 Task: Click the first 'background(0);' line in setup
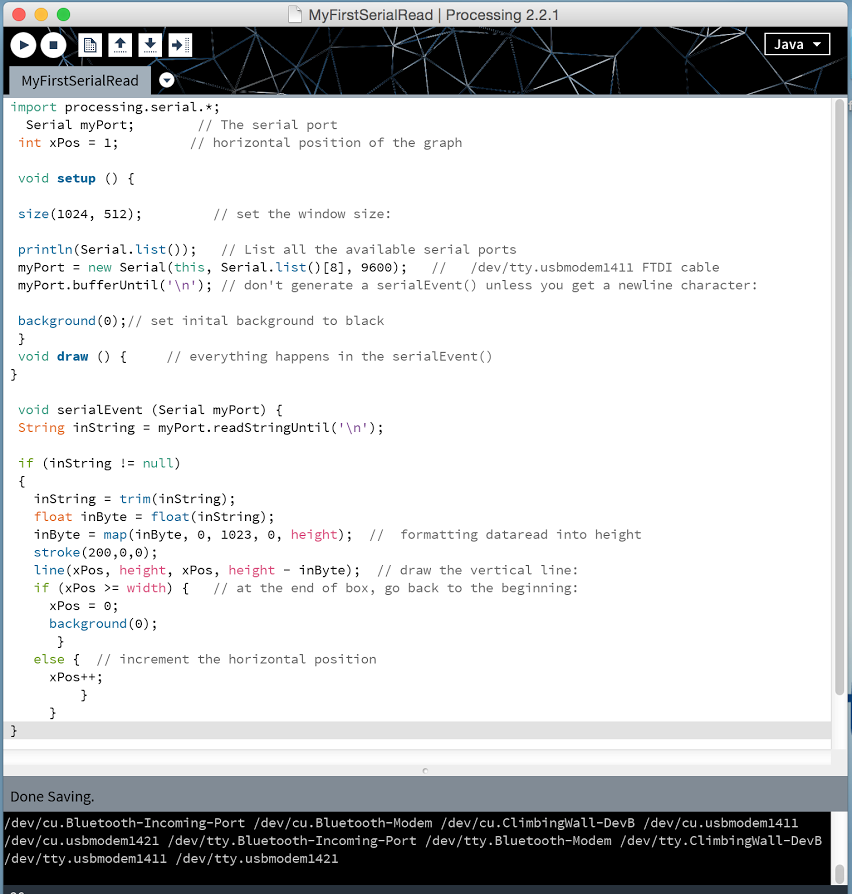click(72, 321)
